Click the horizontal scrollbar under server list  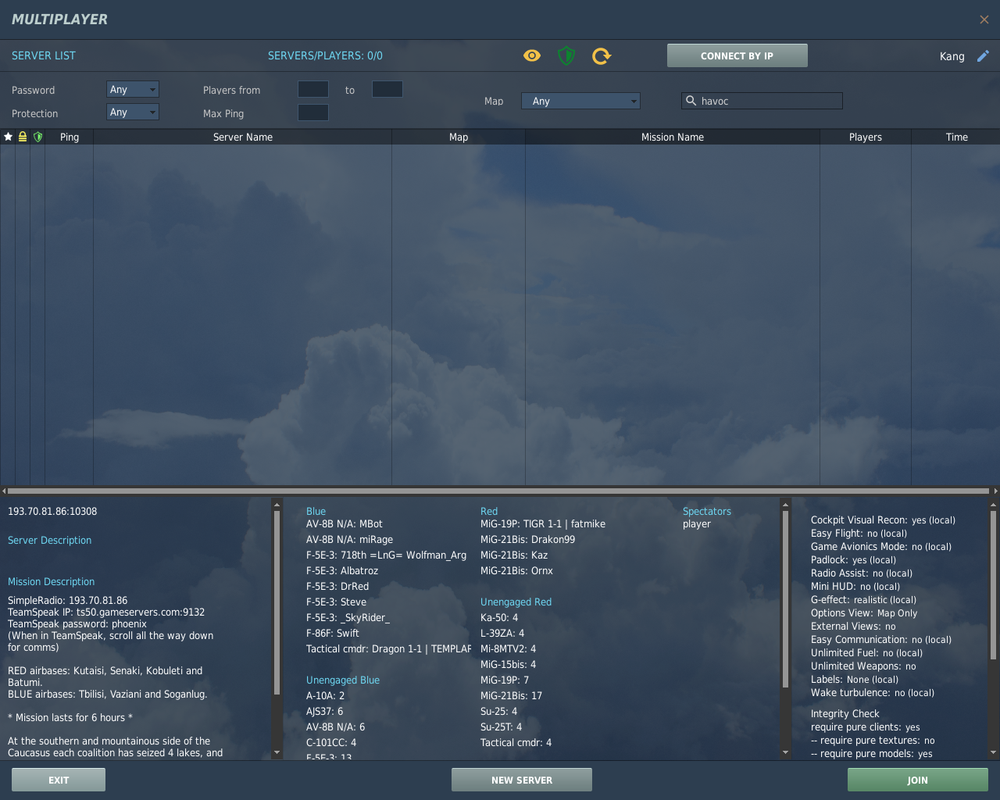pyautogui.click(x=499, y=491)
